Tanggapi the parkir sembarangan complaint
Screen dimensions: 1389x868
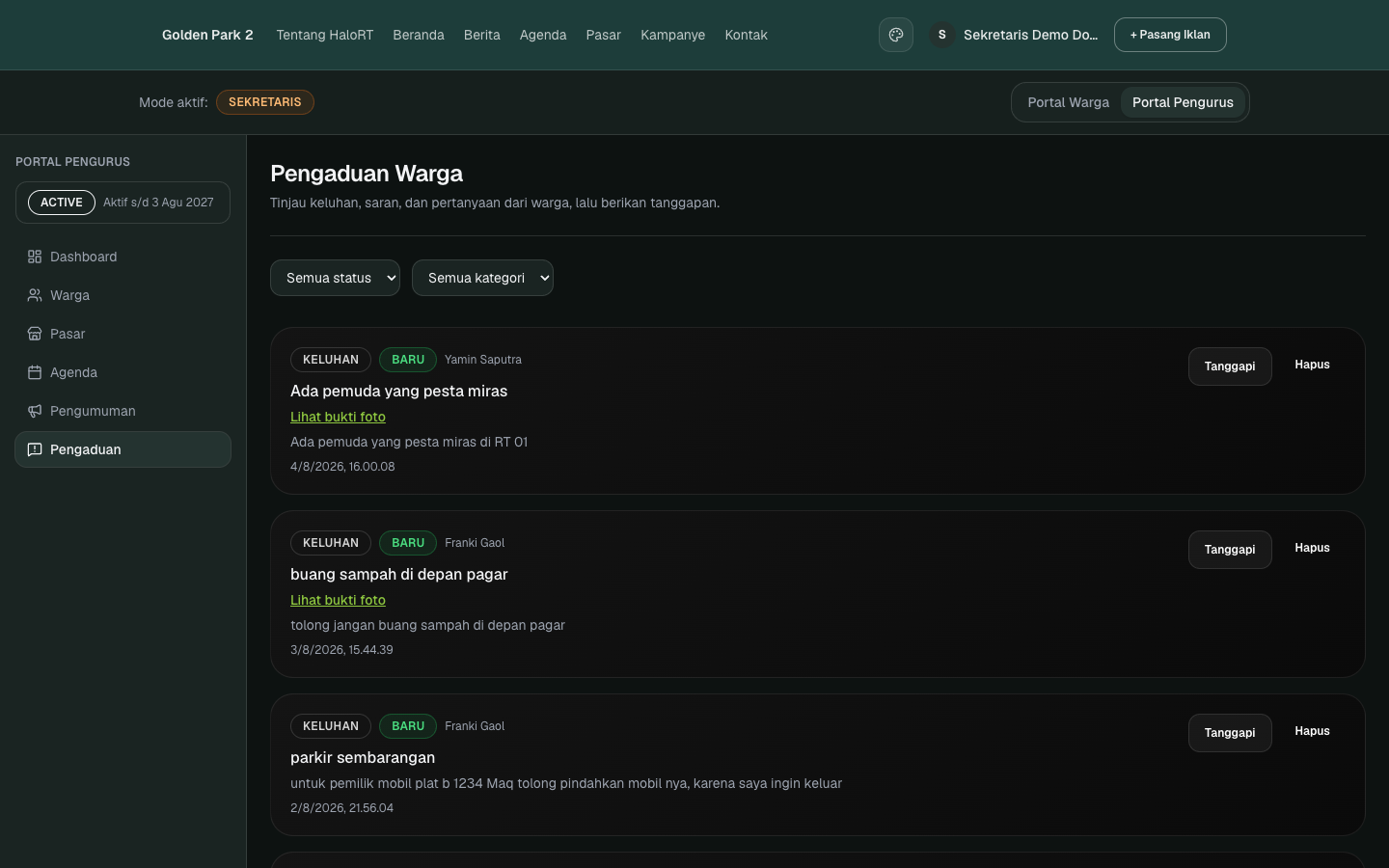pos(1230,733)
